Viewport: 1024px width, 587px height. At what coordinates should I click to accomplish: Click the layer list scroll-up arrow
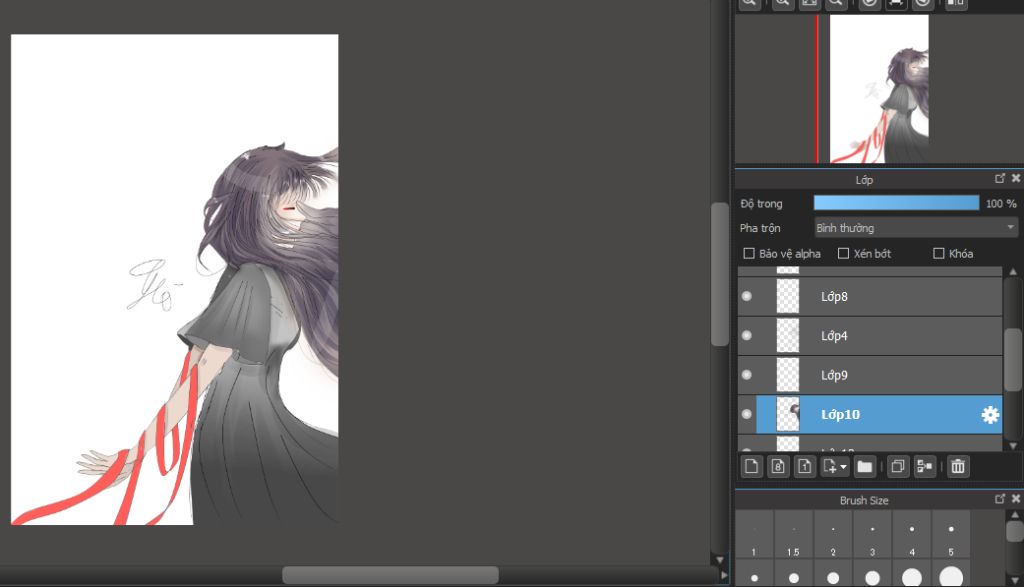click(x=1013, y=272)
